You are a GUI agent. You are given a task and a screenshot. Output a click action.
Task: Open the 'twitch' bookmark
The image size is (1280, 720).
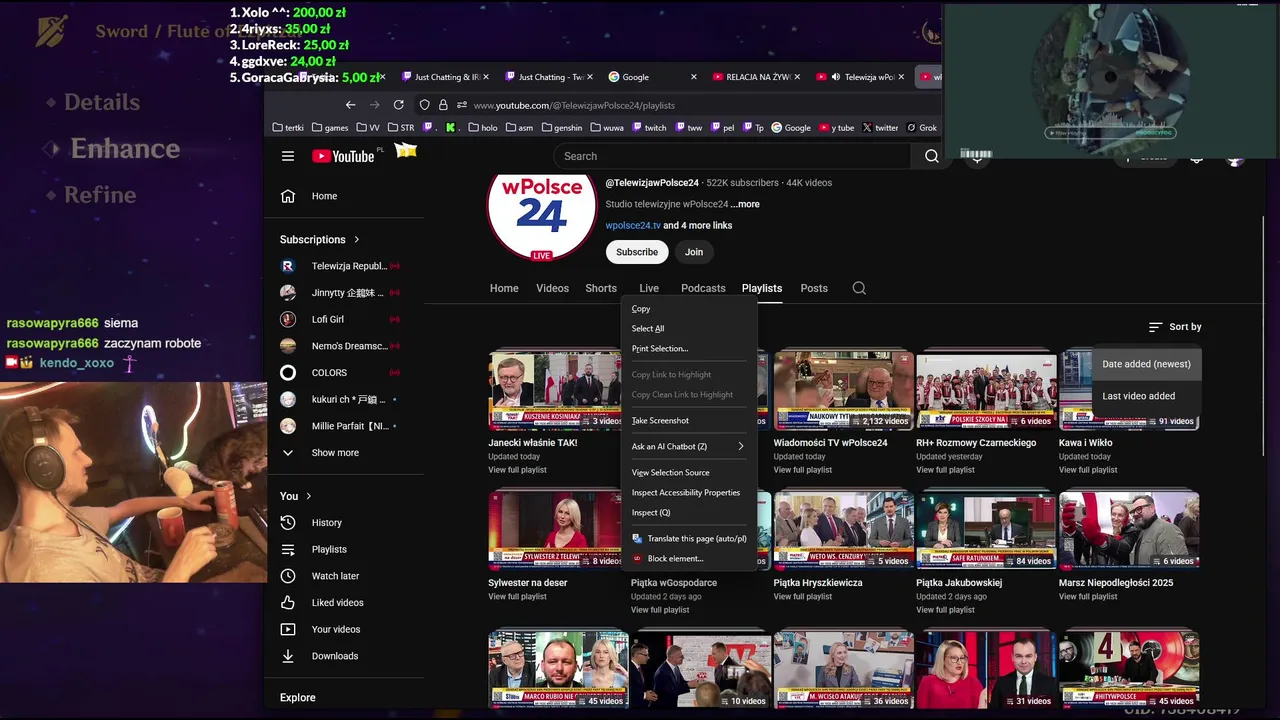[x=649, y=128]
